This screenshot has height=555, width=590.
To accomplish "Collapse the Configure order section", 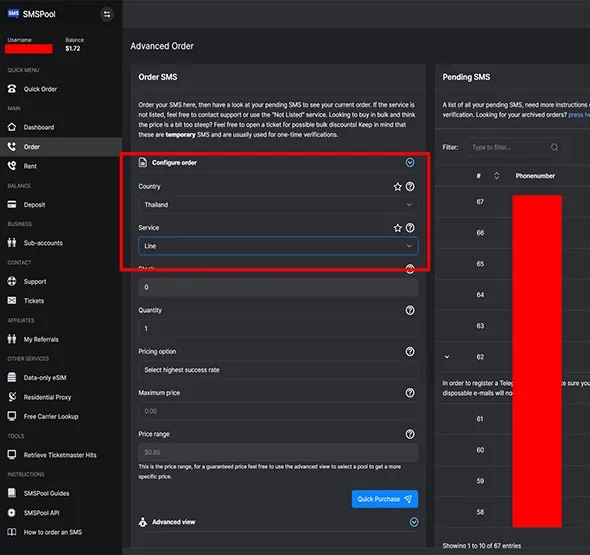I will [410, 163].
